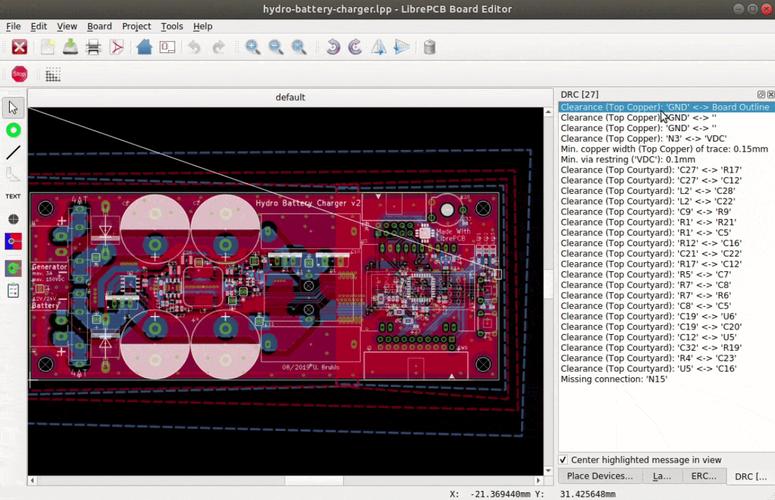Switch to the ERC tab

tap(704, 476)
